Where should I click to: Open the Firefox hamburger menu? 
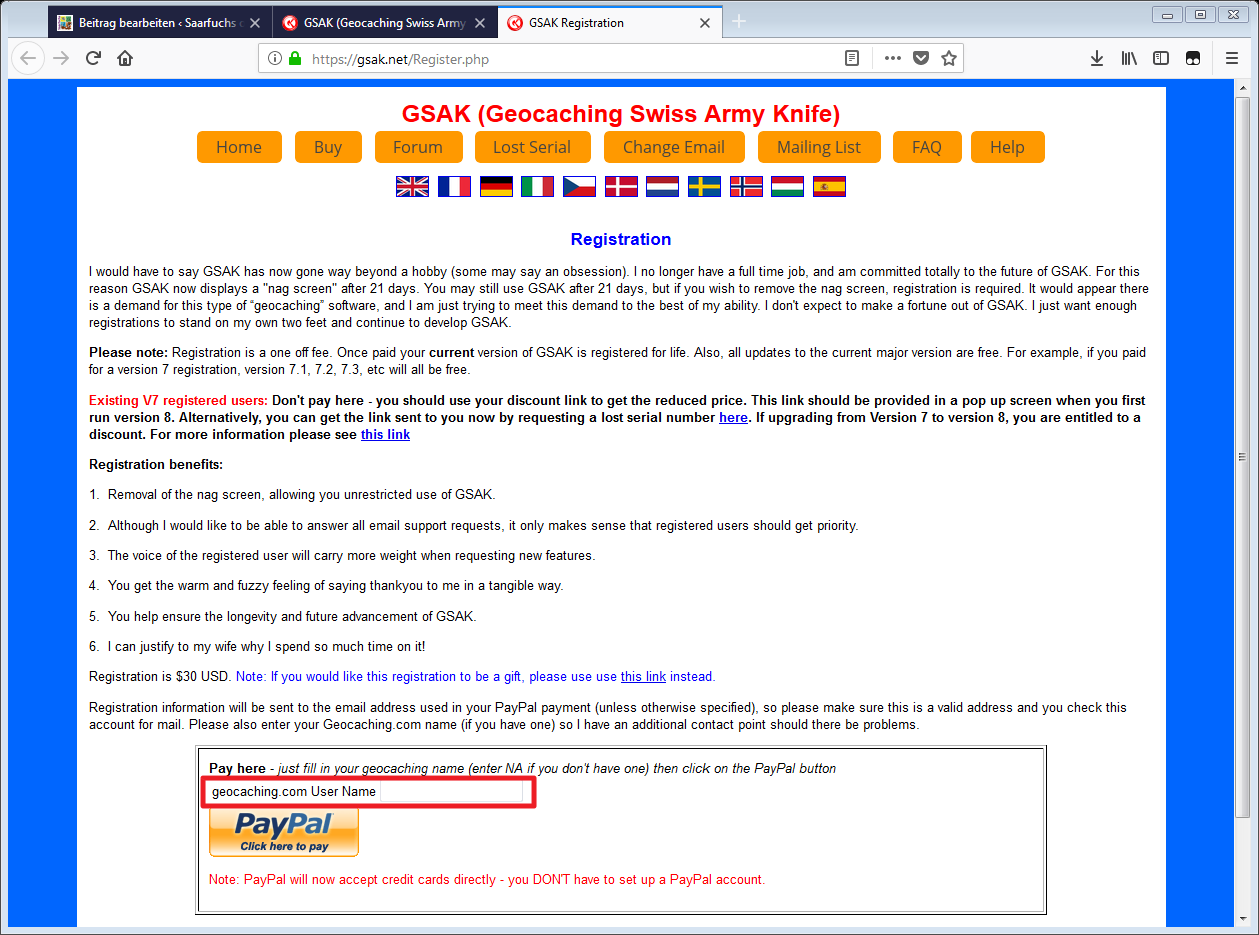(x=1232, y=58)
